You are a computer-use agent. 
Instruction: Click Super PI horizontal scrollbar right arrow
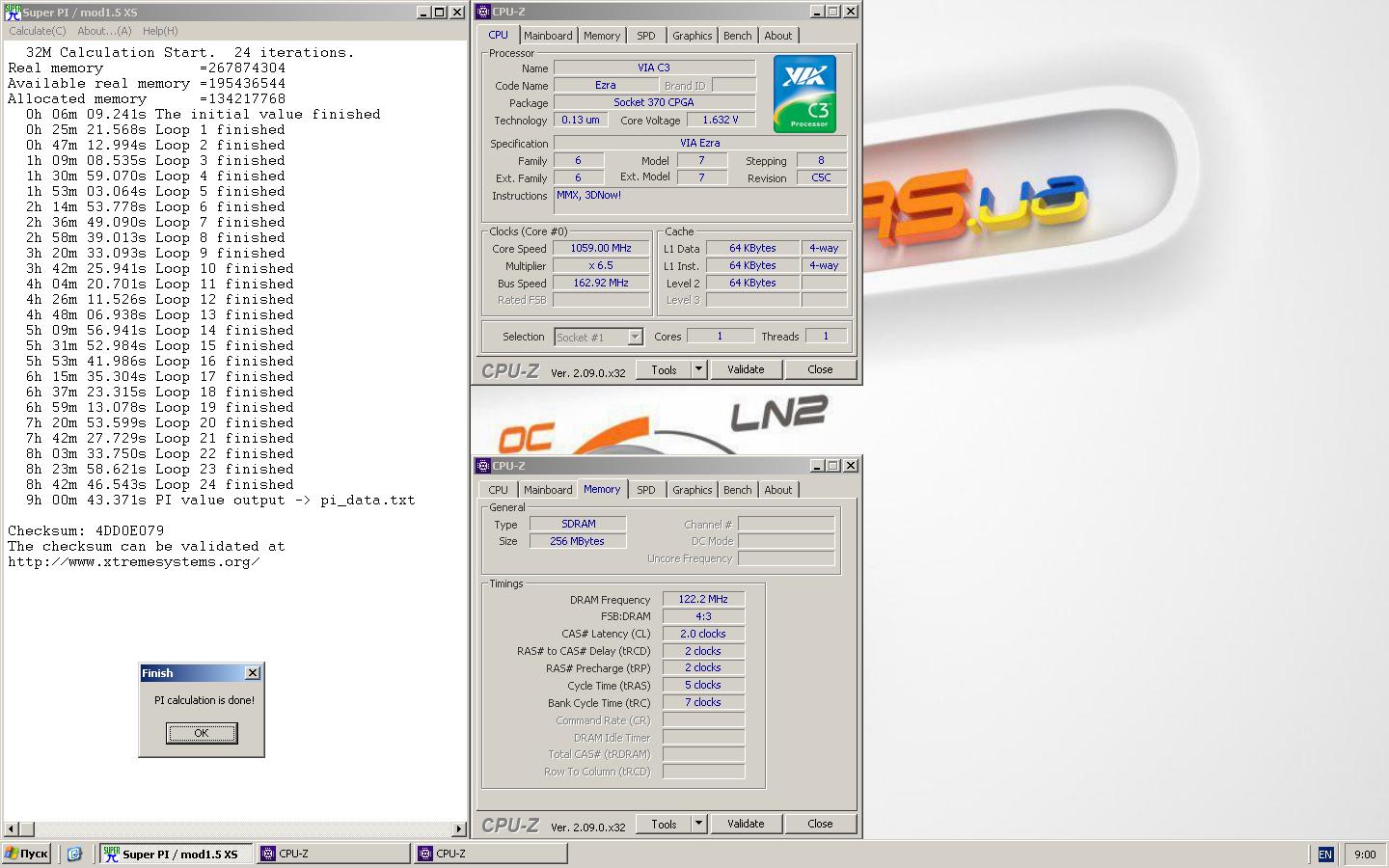coord(459,828)
